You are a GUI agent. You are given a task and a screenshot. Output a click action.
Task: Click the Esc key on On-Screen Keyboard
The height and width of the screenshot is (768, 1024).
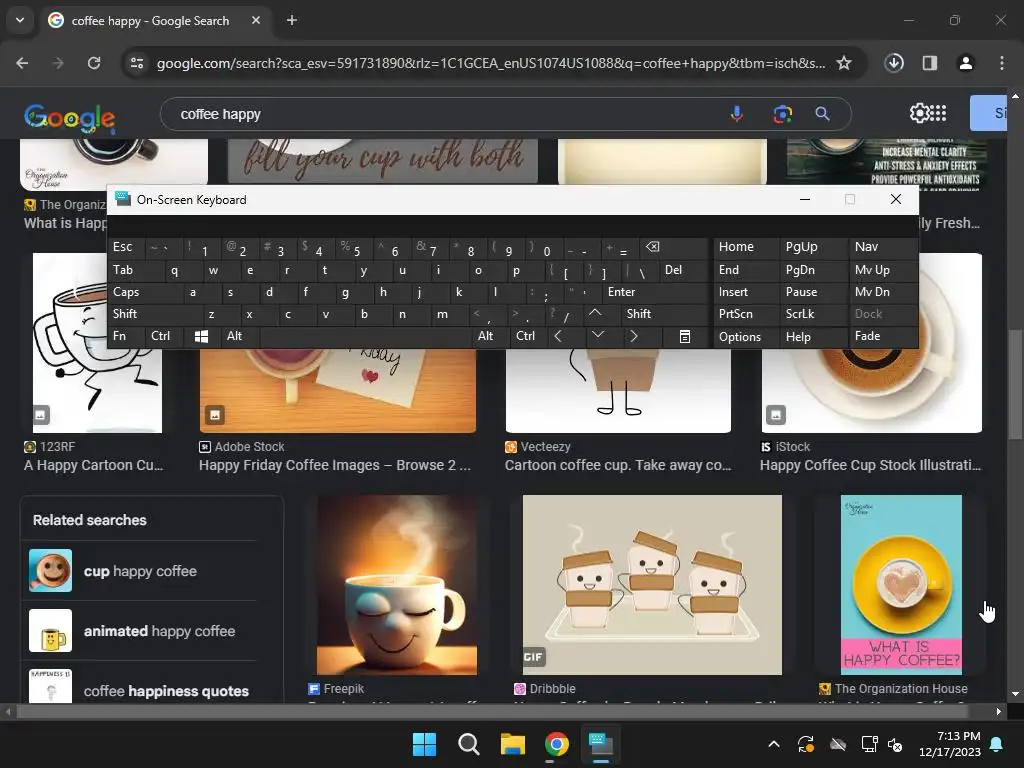[x=127, y=247]
